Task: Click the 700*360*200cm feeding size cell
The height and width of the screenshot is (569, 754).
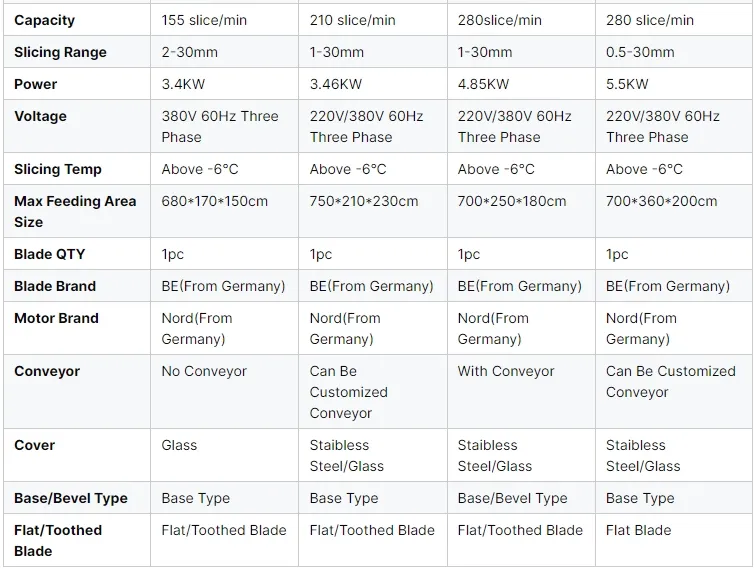Action: point(674,211)
